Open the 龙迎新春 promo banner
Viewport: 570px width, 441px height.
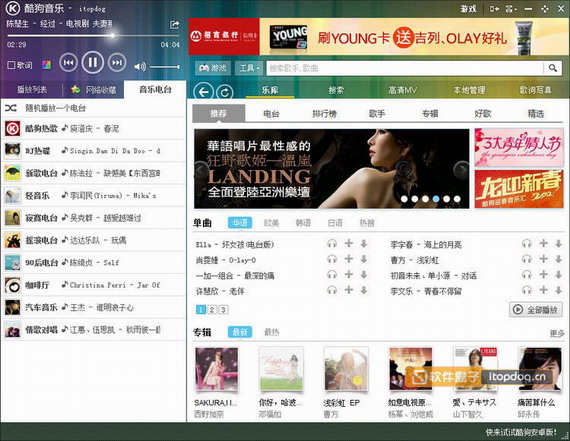[x=519, y=189]
